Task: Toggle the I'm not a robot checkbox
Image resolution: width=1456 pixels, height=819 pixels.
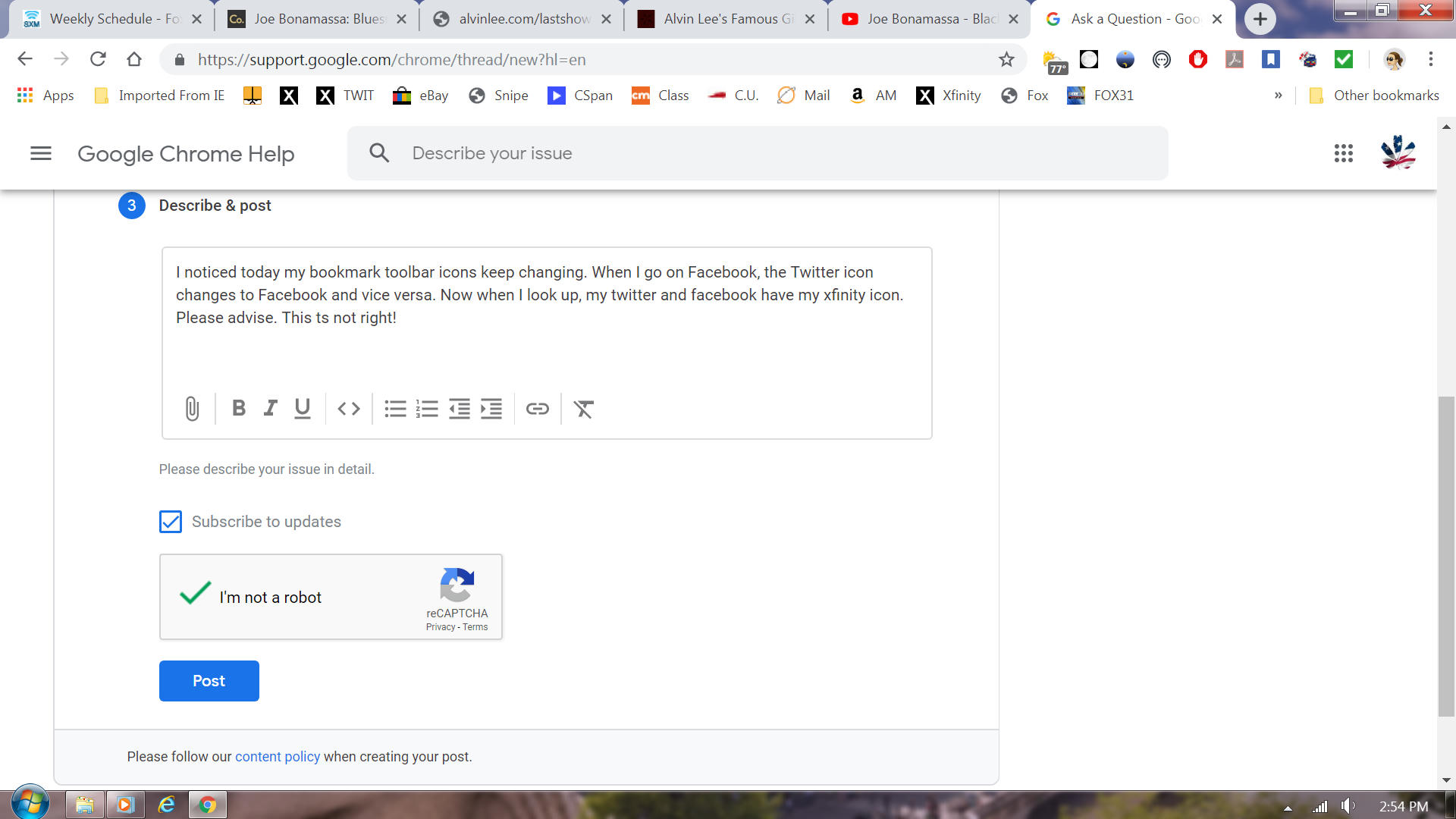Action: [x=193, y=596]
